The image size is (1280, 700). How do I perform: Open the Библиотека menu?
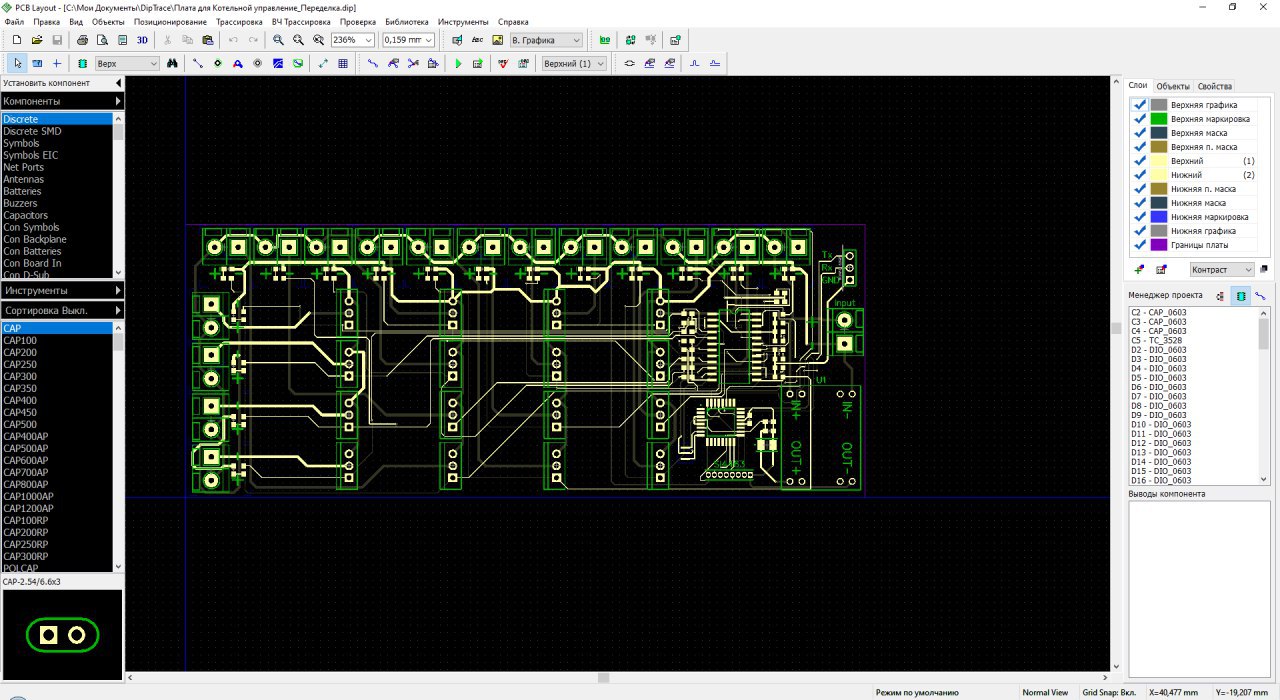point(406,21)
